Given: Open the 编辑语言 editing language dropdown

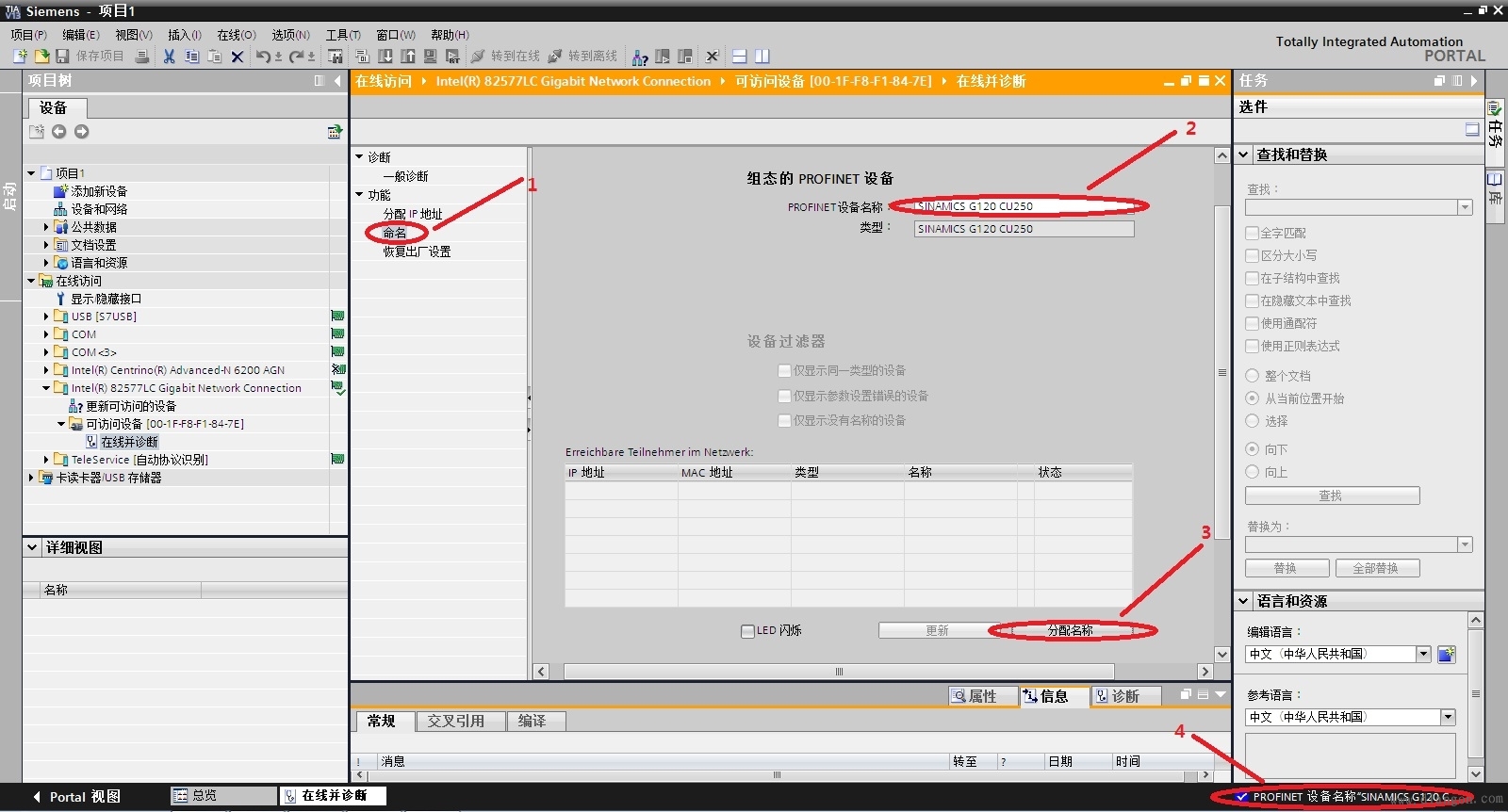Looking at the screenshot, I should tap(1423, 654).
